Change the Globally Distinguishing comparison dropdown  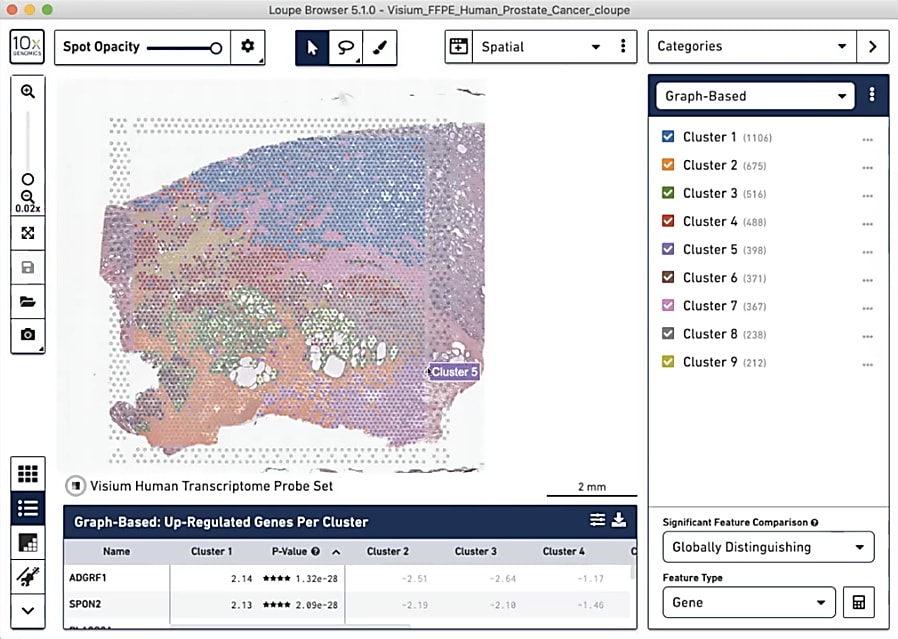pyautogui.click(x=767, y=547)
